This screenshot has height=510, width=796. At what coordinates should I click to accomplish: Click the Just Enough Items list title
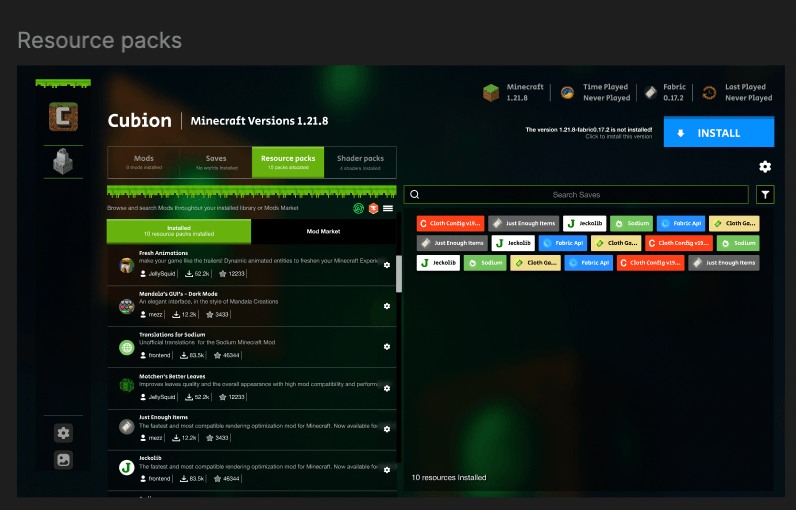click(x=163, y=417)
